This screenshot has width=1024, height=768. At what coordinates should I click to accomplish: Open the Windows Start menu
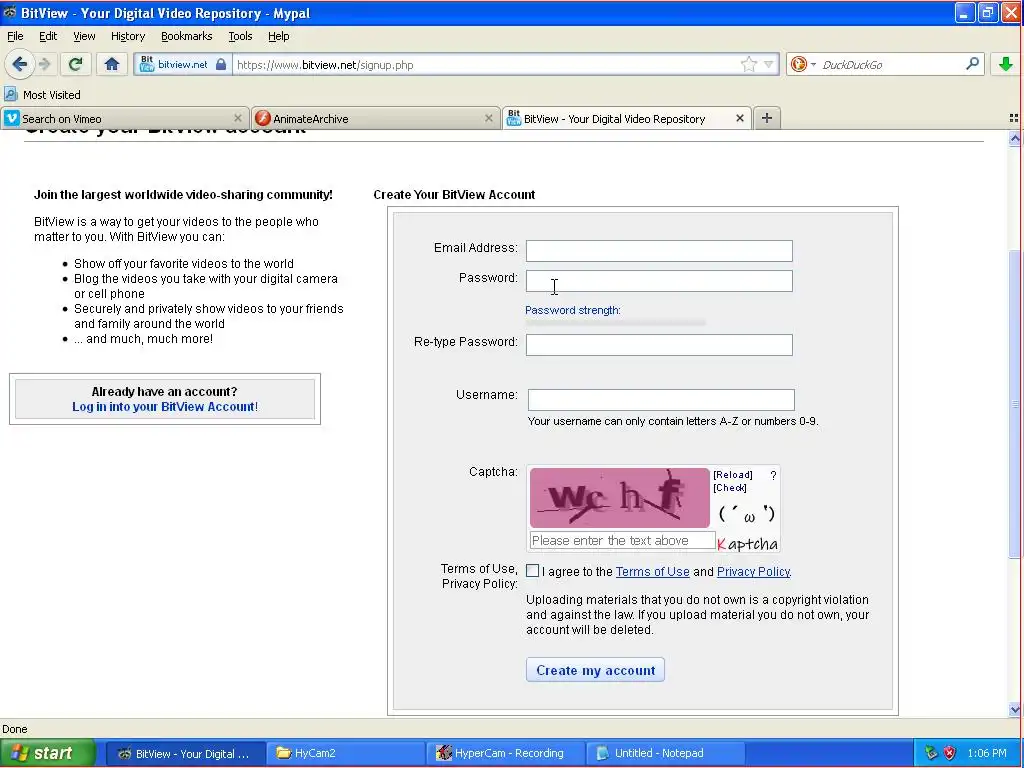point(48,753)
